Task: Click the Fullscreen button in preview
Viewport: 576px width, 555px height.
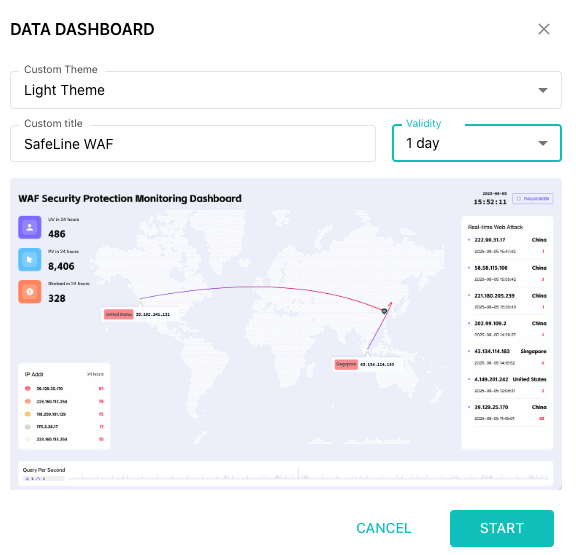Action: click(x=533, y=199)
